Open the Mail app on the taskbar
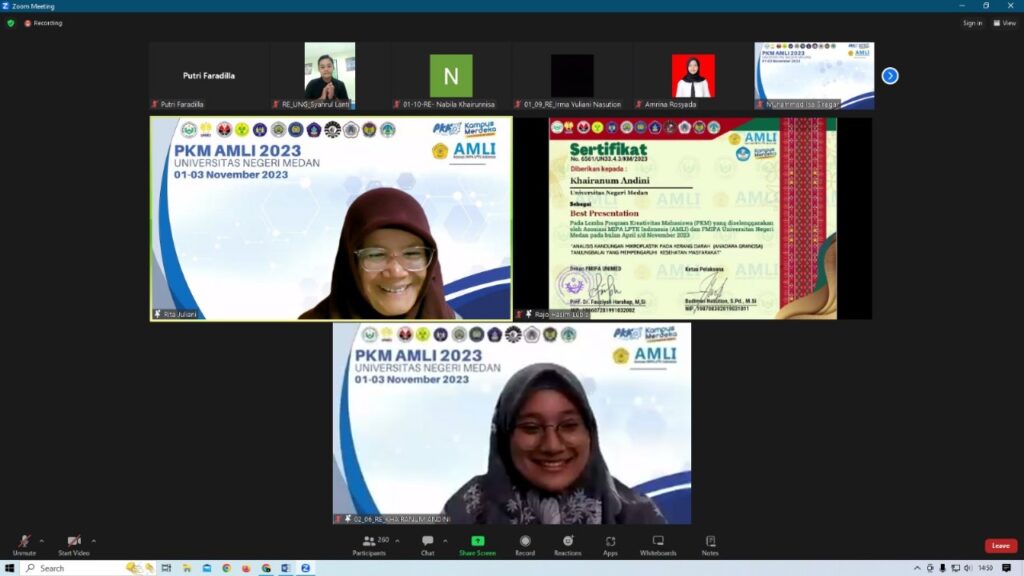The image size is (1024, 576). coord(207,568)
